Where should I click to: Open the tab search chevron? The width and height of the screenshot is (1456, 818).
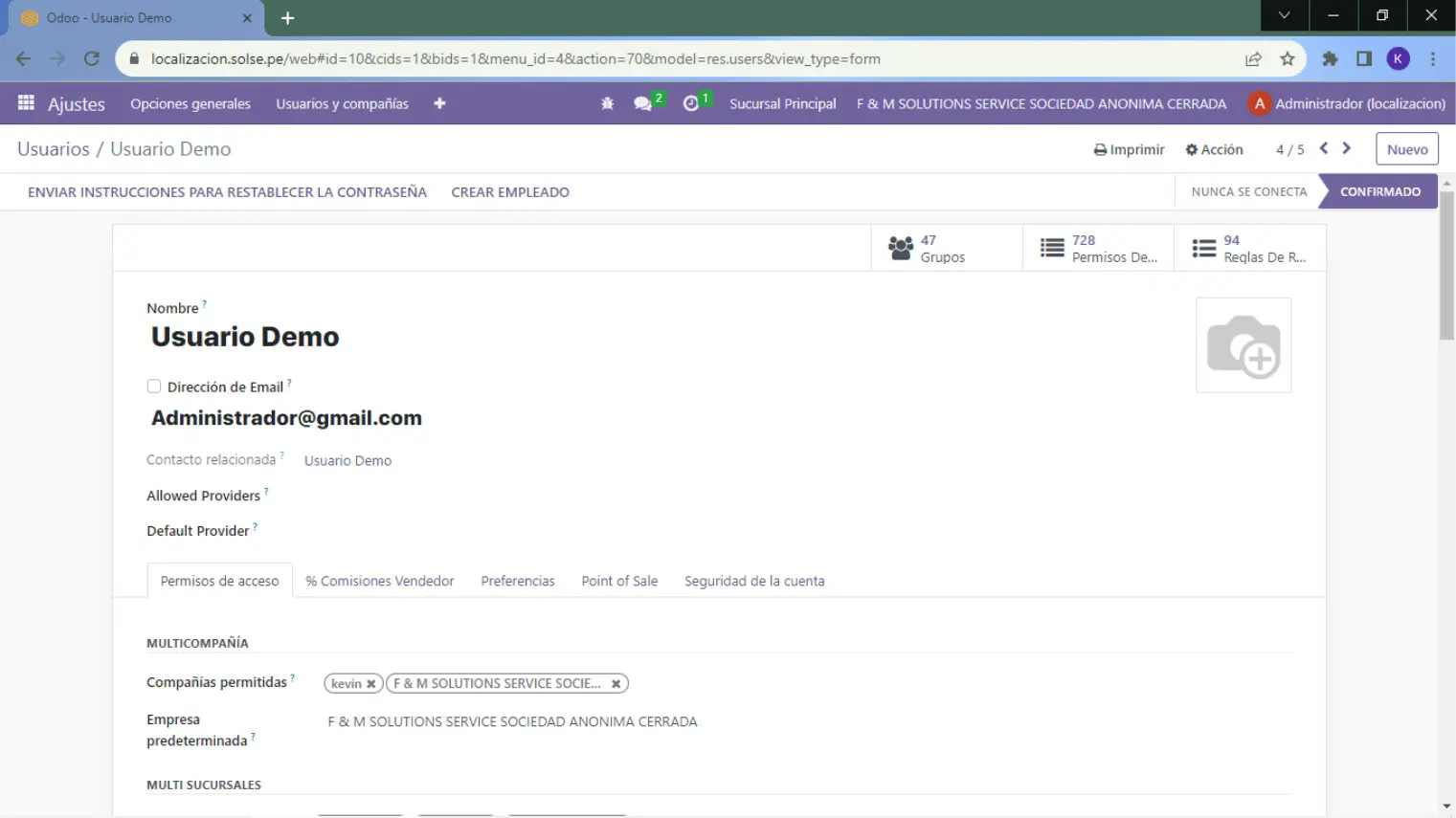pos(1285,14)
